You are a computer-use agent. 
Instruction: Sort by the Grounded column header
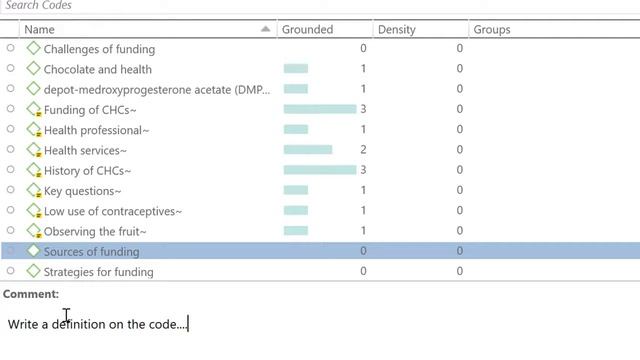tap(324, 29)
